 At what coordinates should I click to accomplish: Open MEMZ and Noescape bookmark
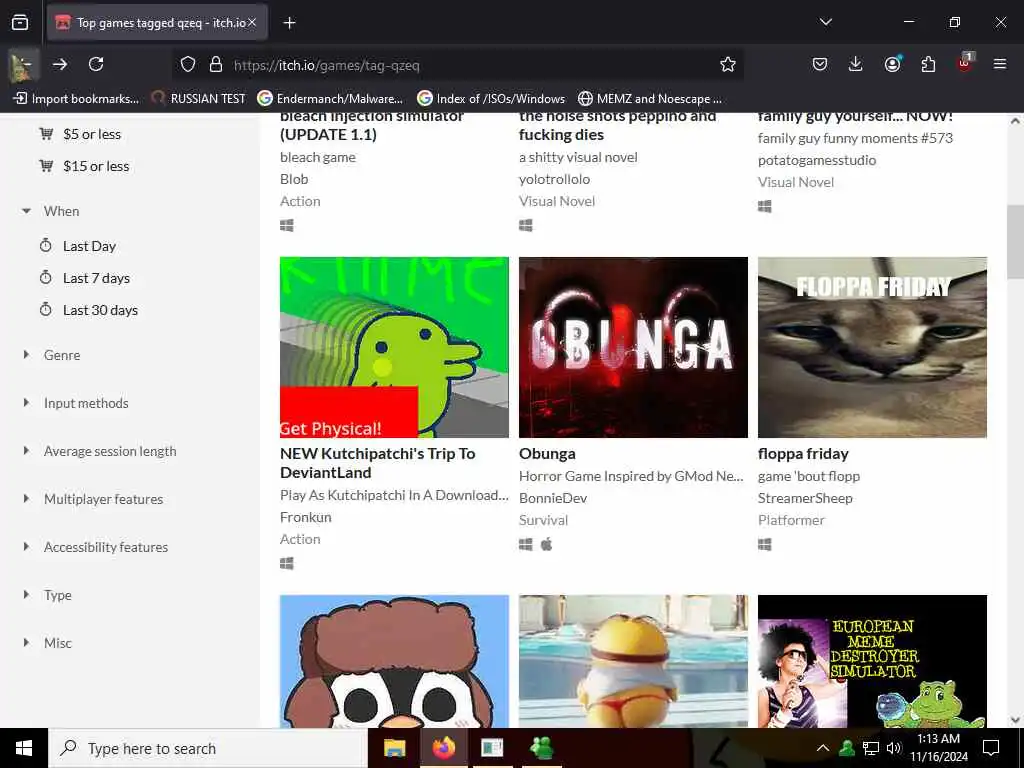tap(650, 99)
